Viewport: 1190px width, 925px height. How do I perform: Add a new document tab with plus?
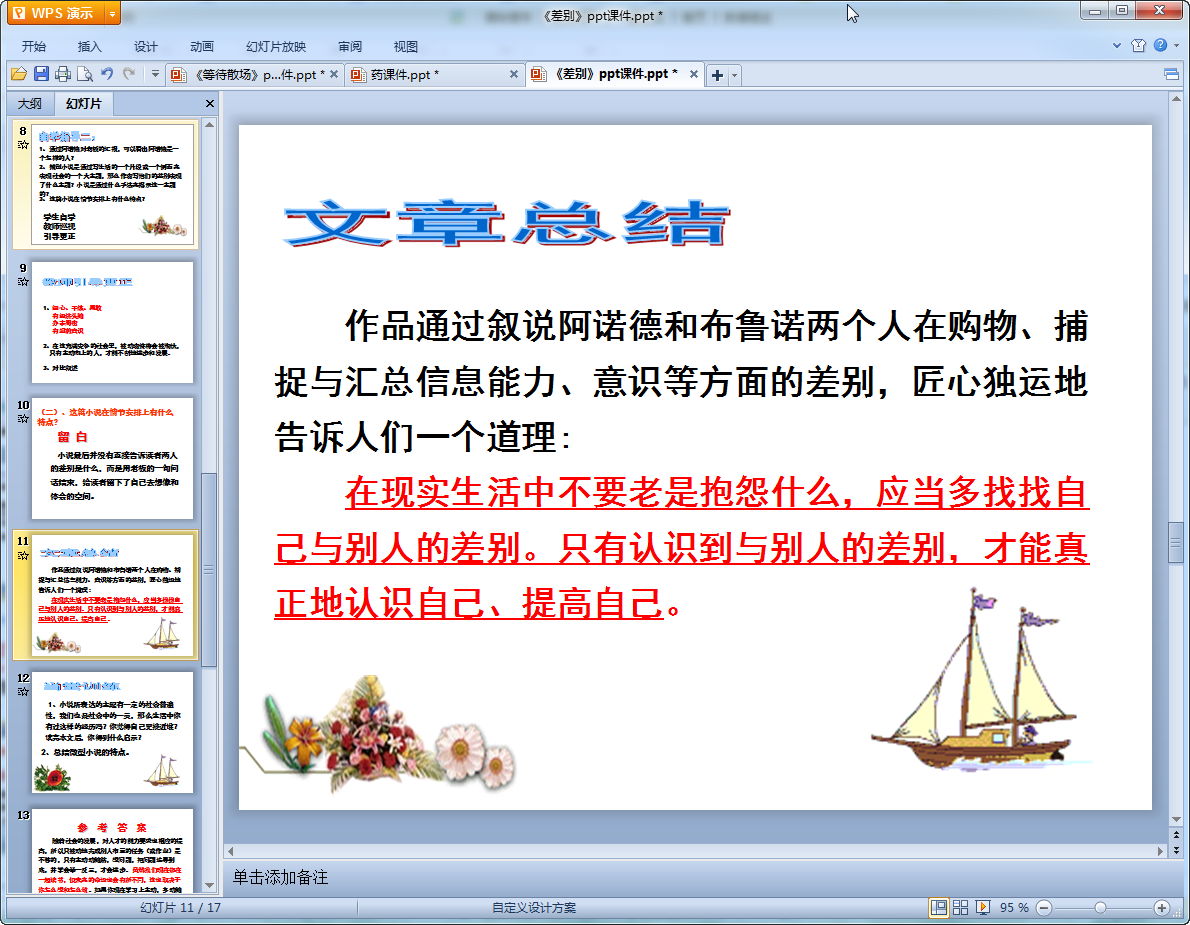(717, 75)
